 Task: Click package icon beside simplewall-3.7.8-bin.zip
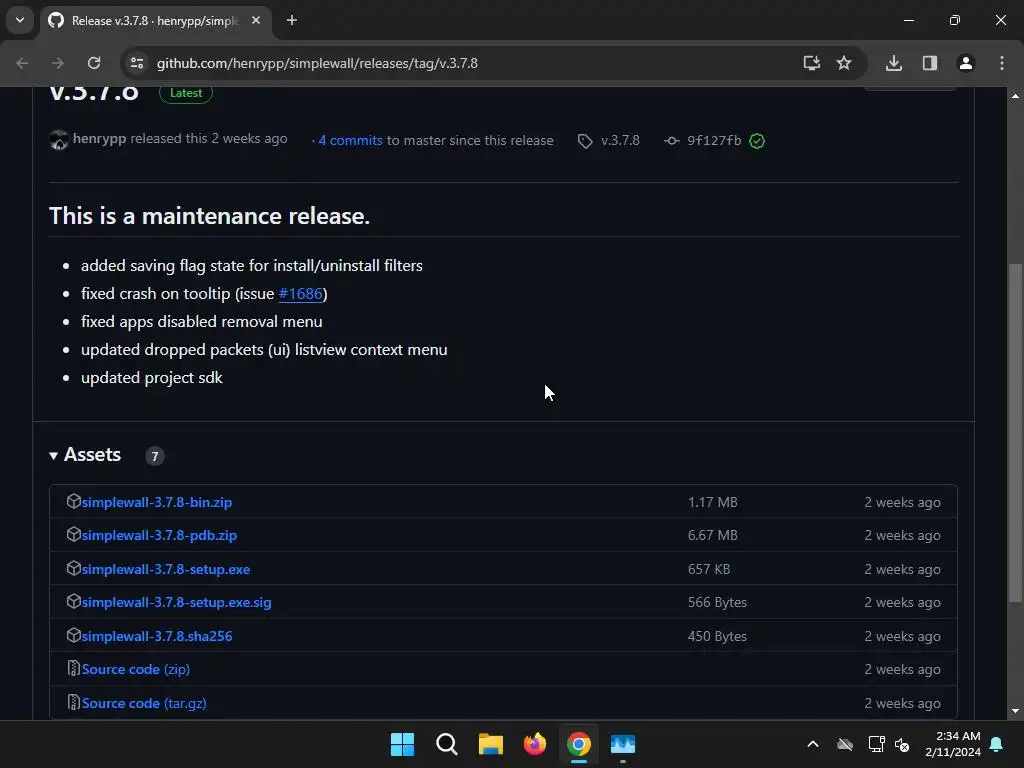[74, 501]
